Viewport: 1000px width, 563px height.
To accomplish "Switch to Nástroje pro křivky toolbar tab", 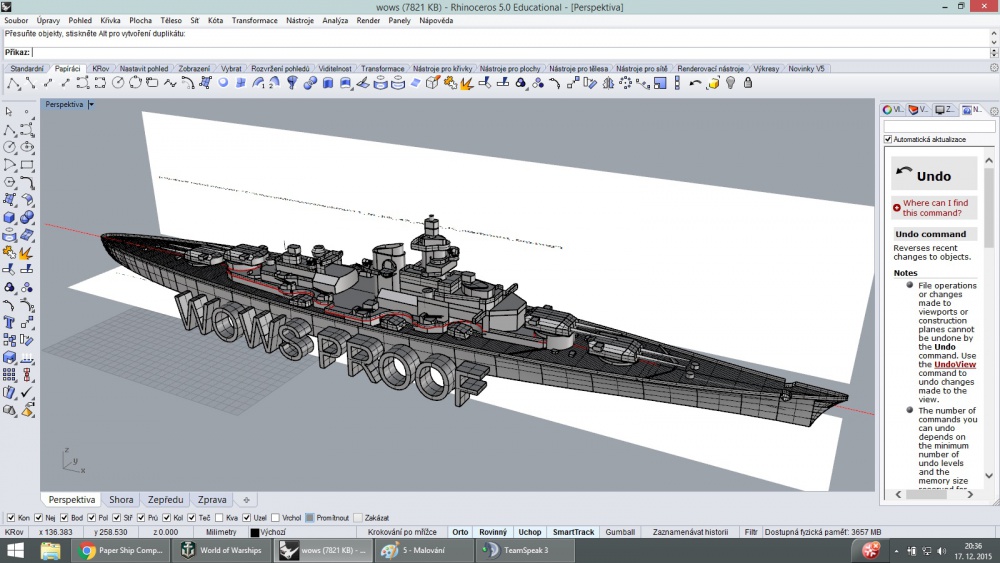I will tap(442, 68).
